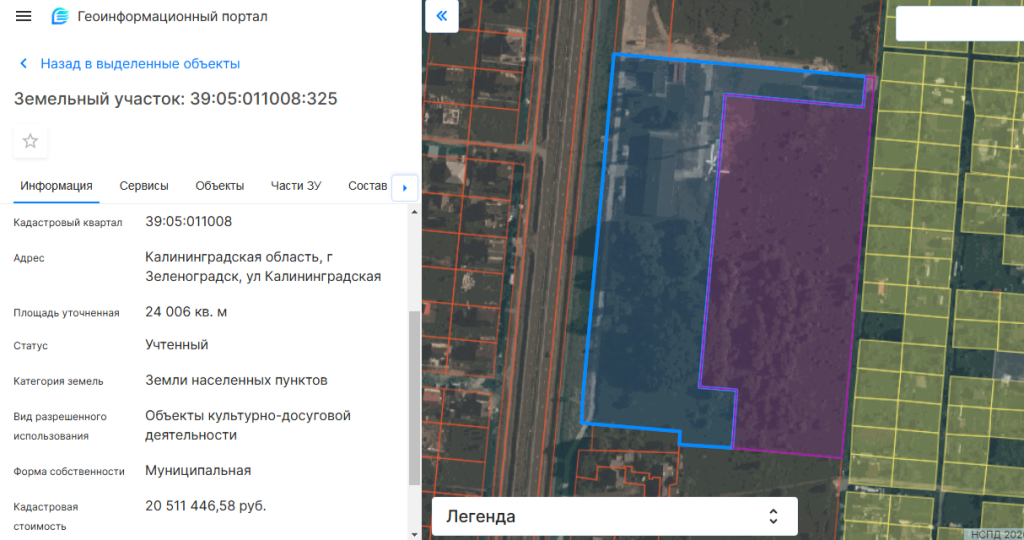Viewport: 1024px width, 540px height.
Task: Open the Сервисы tab
Action: click(x=144, y=186)
